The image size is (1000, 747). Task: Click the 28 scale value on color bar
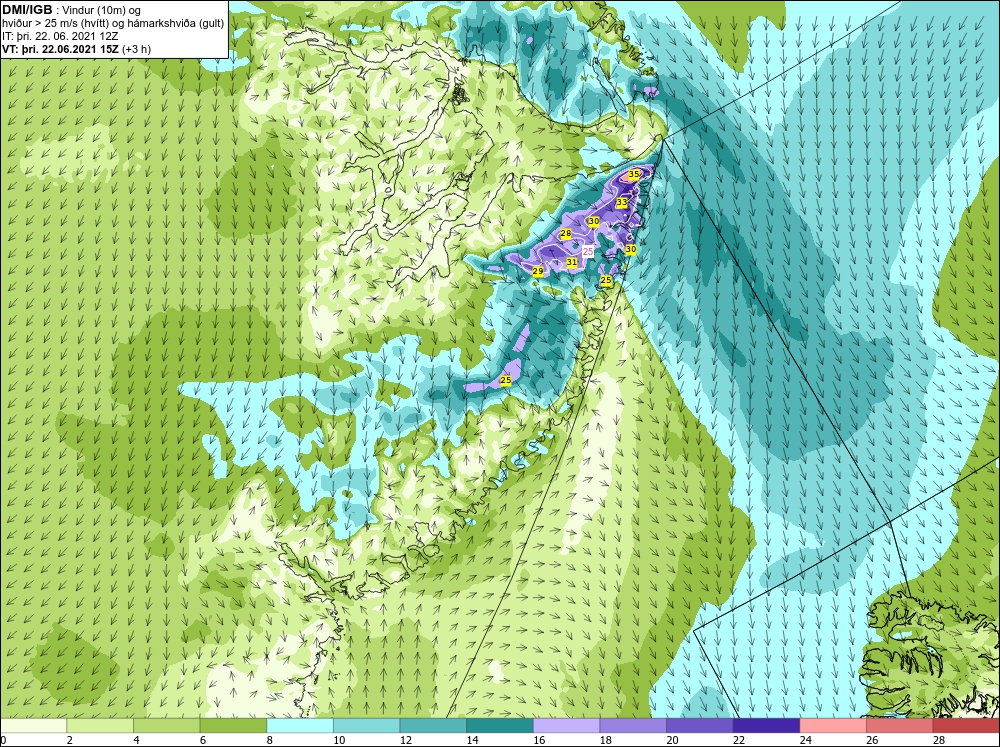[x=939, y=740]
